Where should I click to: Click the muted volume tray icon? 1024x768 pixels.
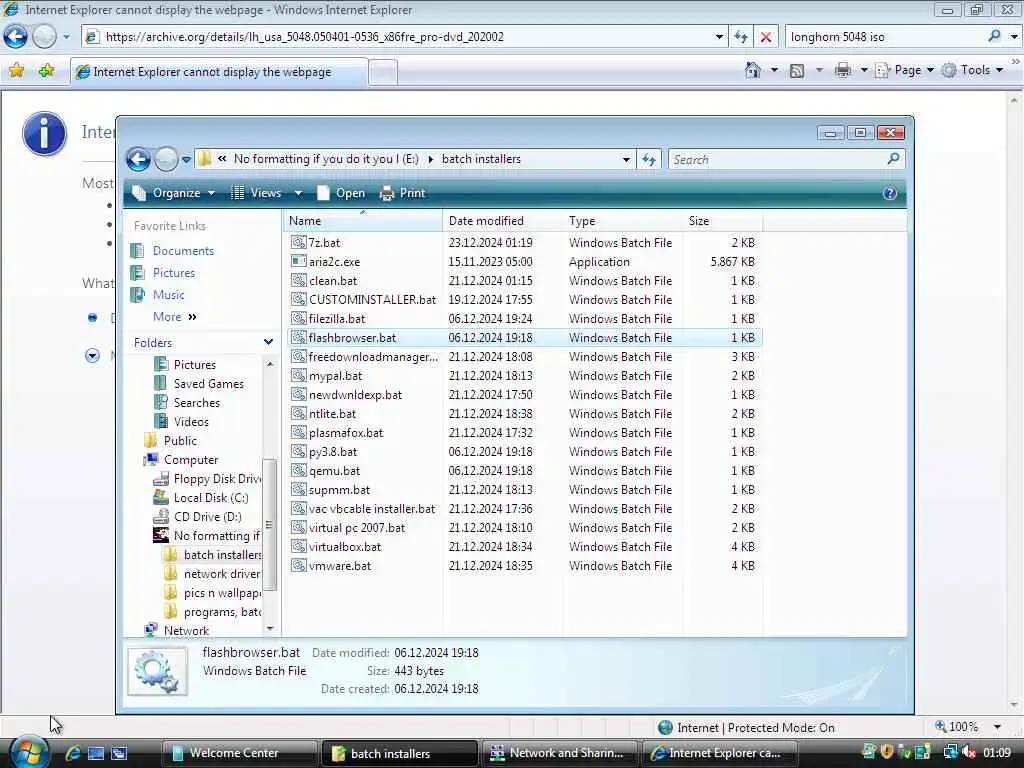click(968, 752)
